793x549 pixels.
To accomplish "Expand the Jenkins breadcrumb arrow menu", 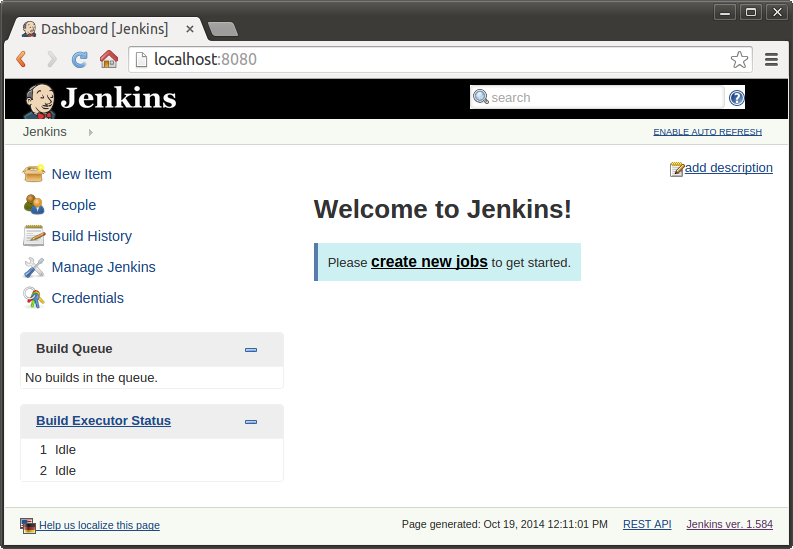I will click(91, 132).
